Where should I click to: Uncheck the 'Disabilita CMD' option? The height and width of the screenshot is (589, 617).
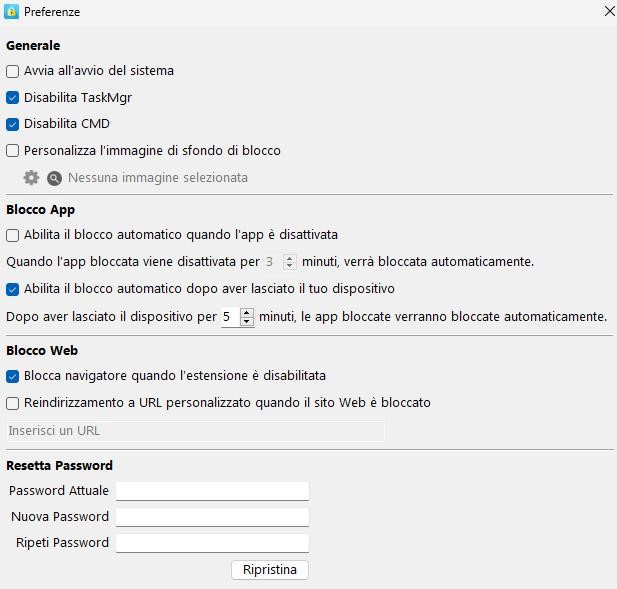point(13,124)
